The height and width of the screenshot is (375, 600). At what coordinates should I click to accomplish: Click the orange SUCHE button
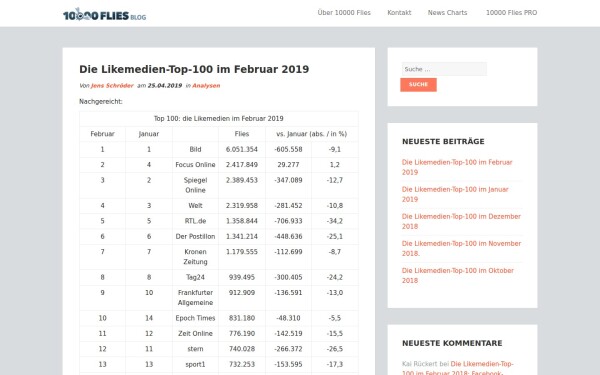(418, 85)
